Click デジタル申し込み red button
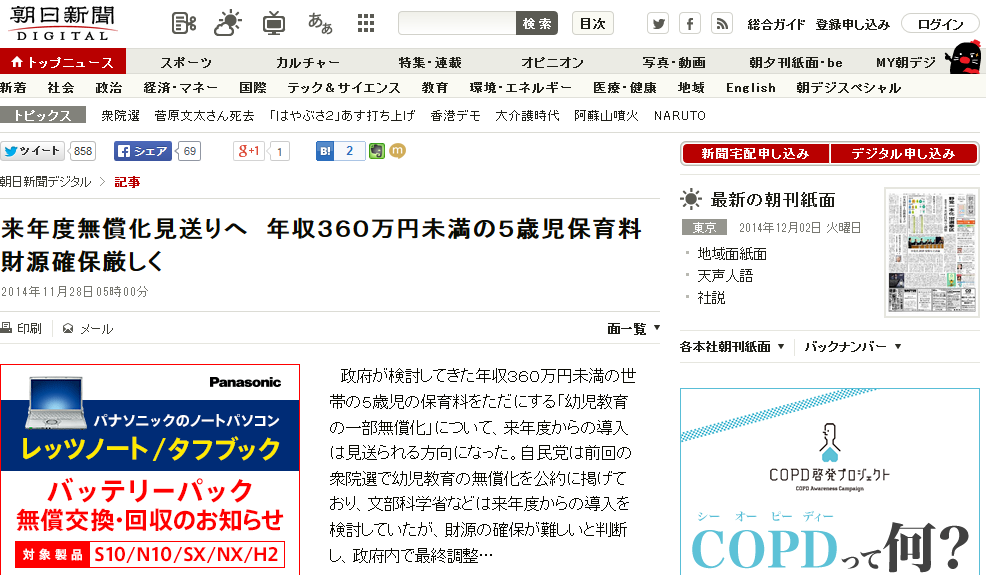986x575 pixels. click(904, 154)
